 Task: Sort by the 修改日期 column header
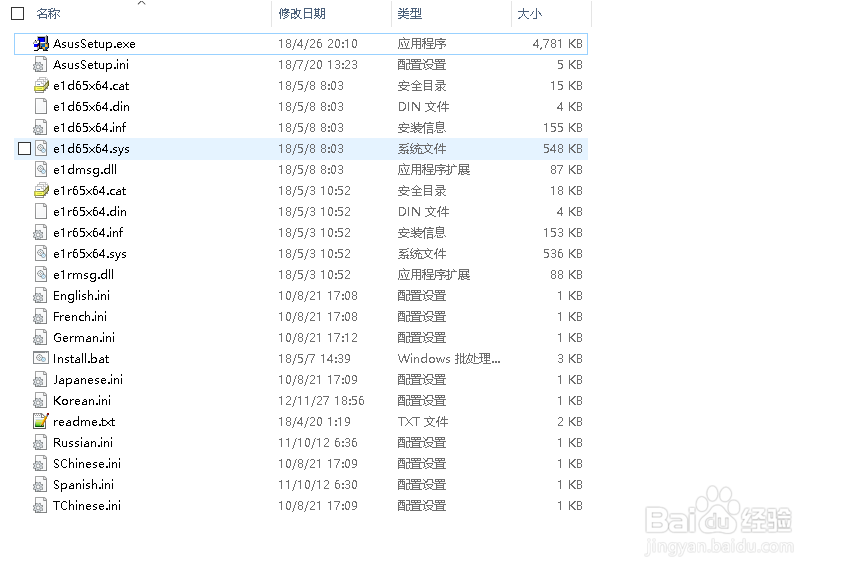tap(302, 13)
